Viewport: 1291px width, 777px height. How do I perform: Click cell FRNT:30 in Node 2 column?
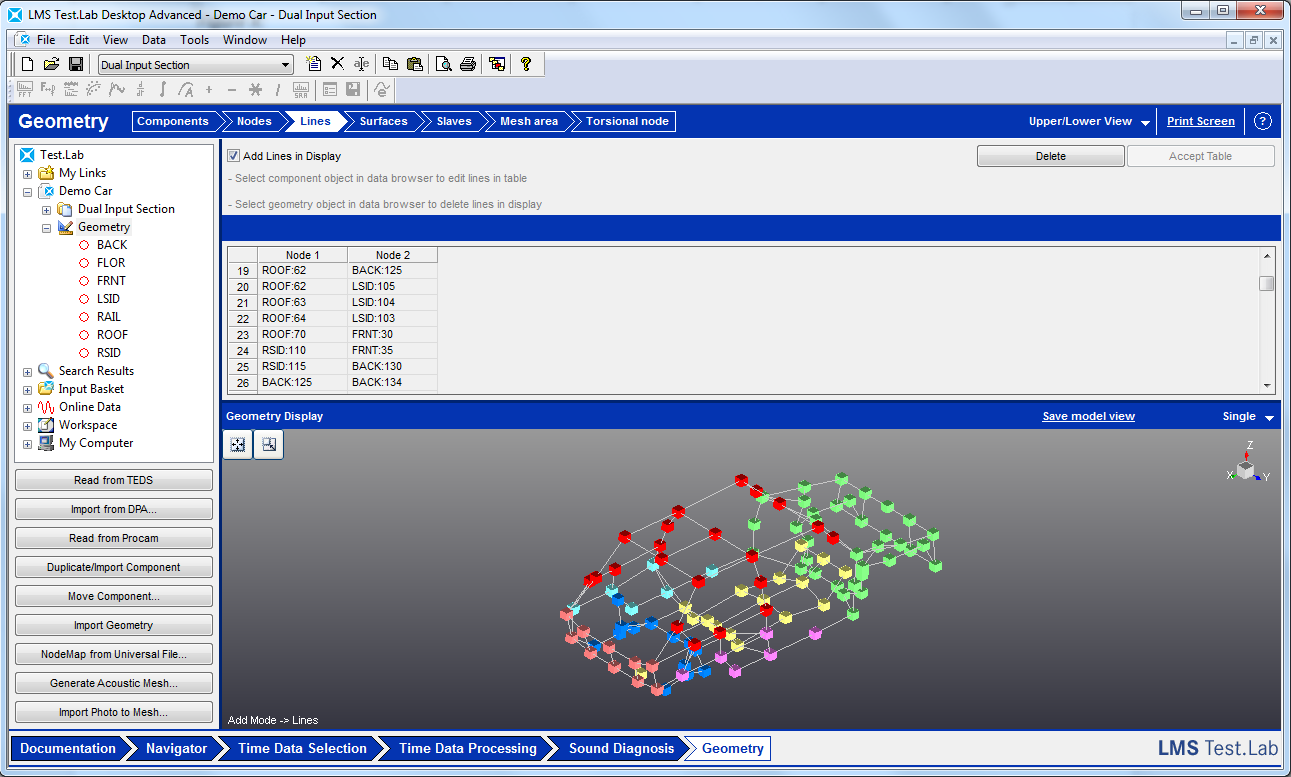[x=393, y=335]
